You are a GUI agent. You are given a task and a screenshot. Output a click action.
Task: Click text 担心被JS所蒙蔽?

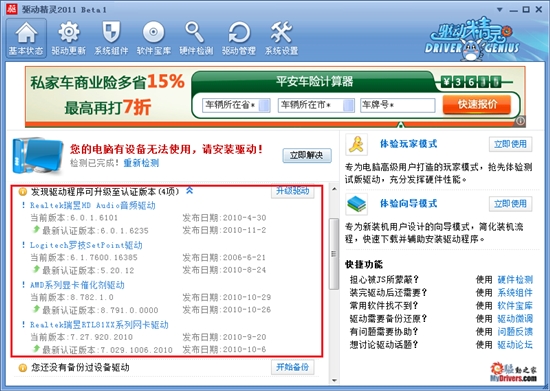point(384,279)
